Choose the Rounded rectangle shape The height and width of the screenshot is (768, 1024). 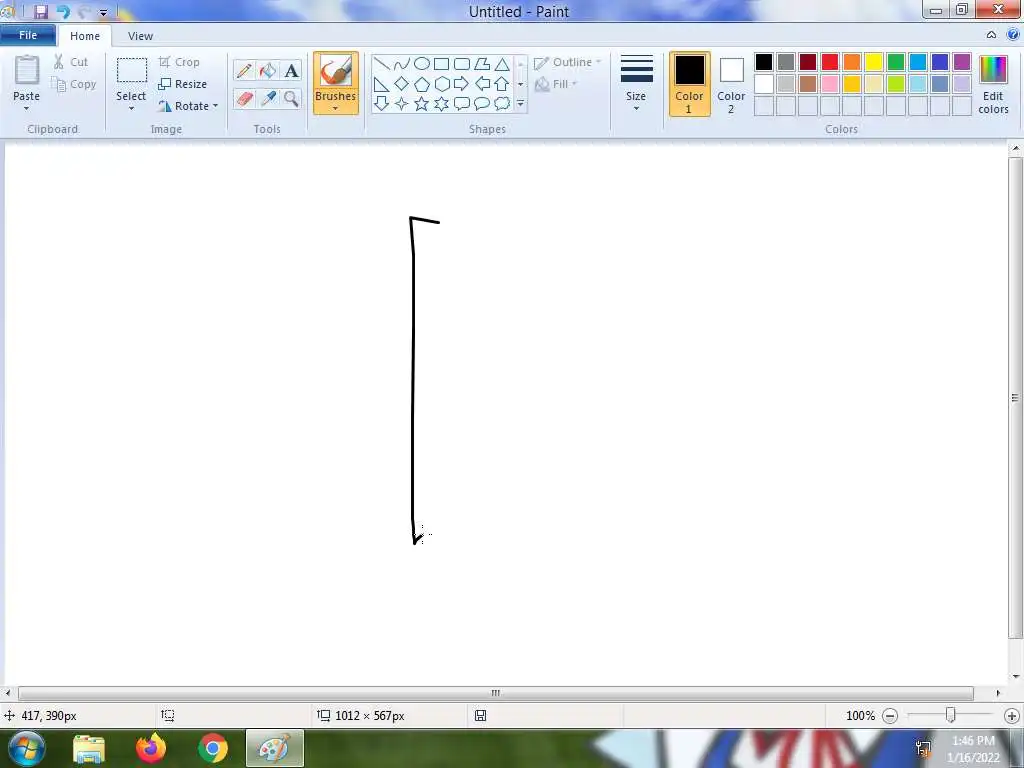(462, 64)
